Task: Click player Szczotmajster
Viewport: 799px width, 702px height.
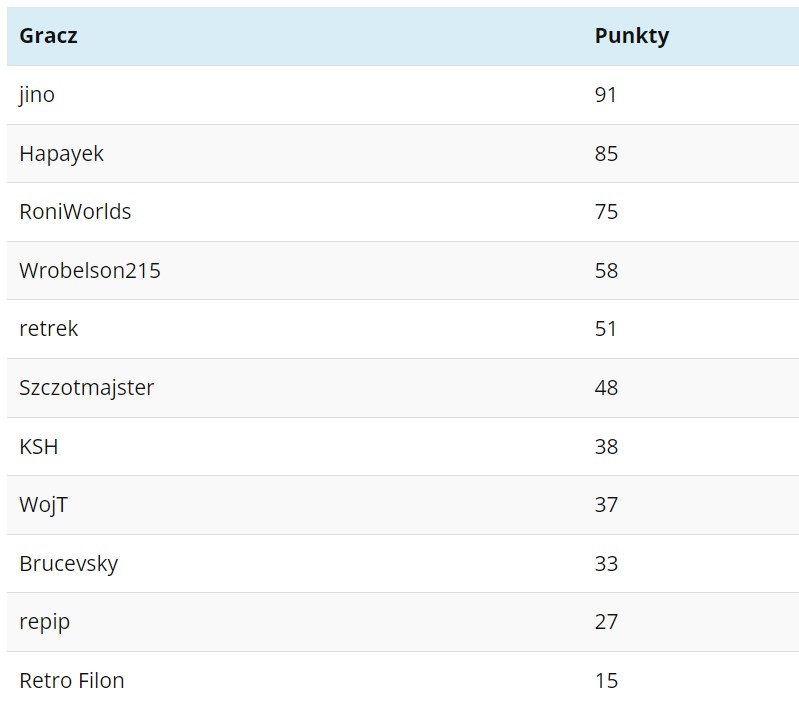Action: (86, 388)
